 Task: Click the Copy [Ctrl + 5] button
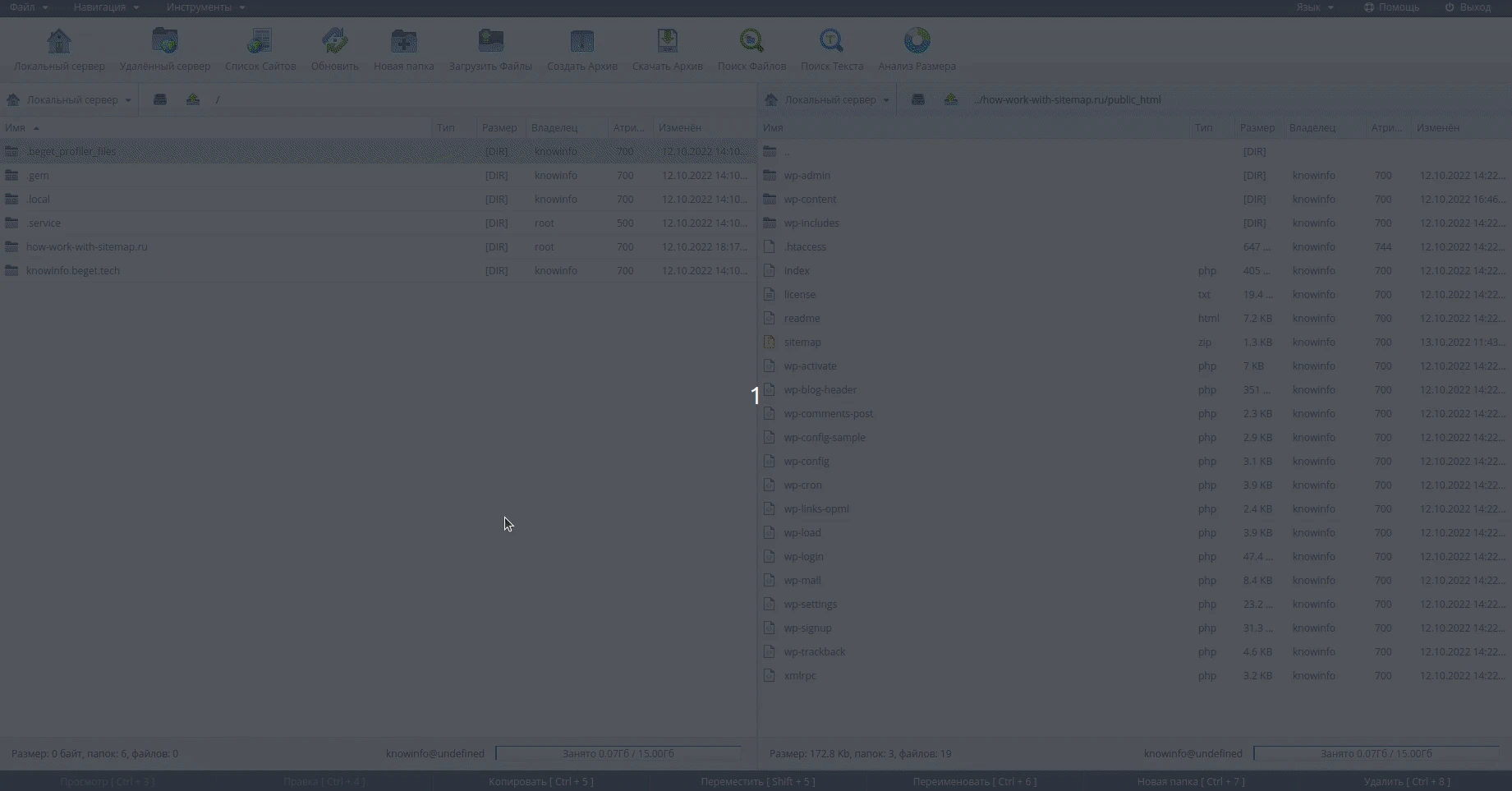[x=540, y=781]
